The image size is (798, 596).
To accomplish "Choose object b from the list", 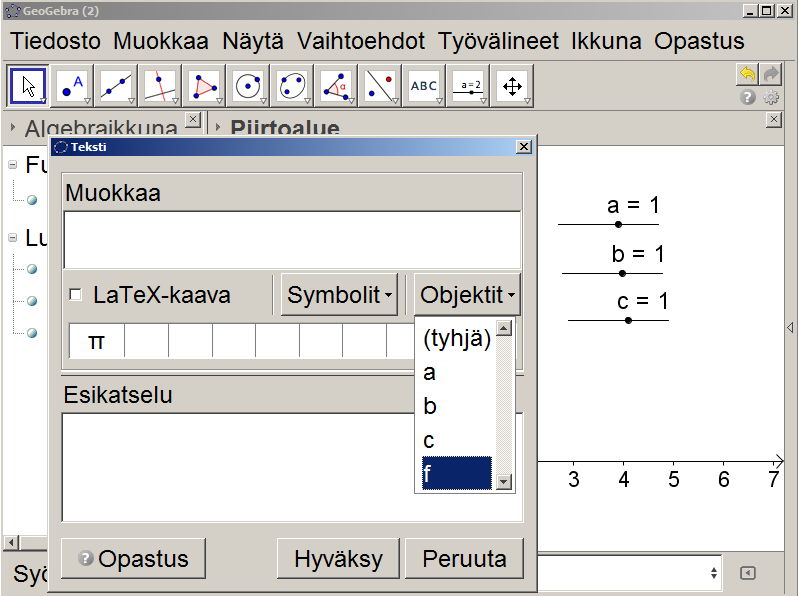I will [x=457, y=406].
